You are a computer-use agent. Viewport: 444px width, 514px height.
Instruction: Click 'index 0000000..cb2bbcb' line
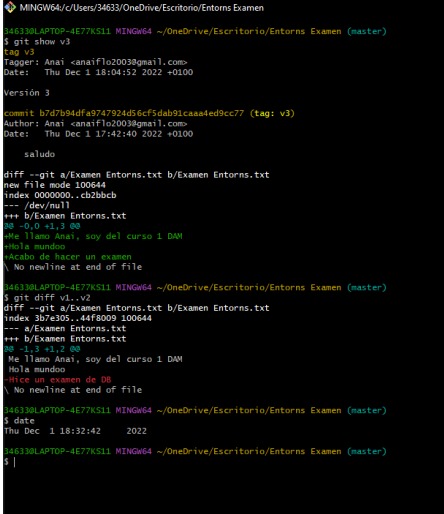tap(60, 195)
